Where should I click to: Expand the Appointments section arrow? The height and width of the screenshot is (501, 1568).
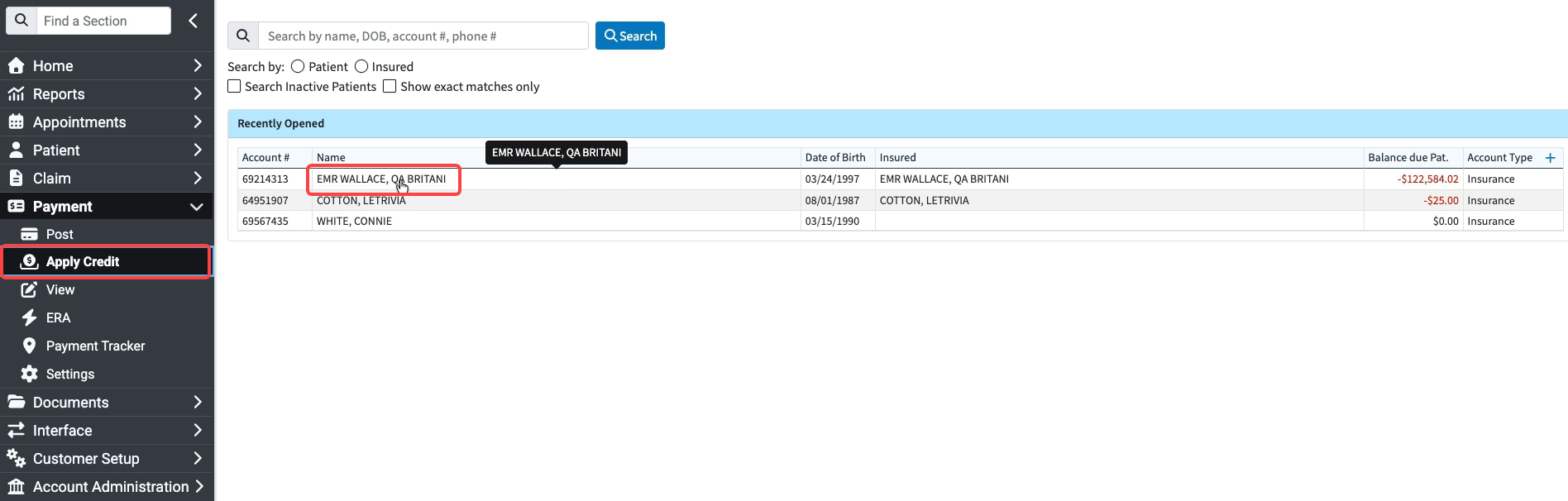197,122
